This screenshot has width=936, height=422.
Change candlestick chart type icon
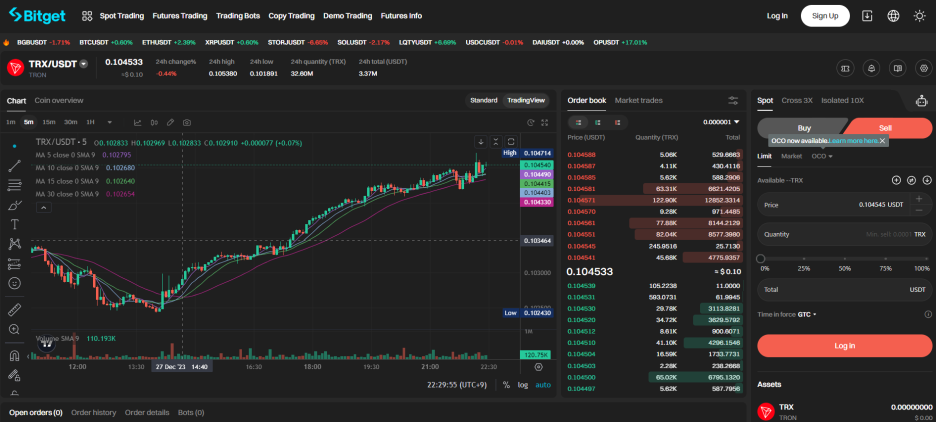tap(154, 122)
